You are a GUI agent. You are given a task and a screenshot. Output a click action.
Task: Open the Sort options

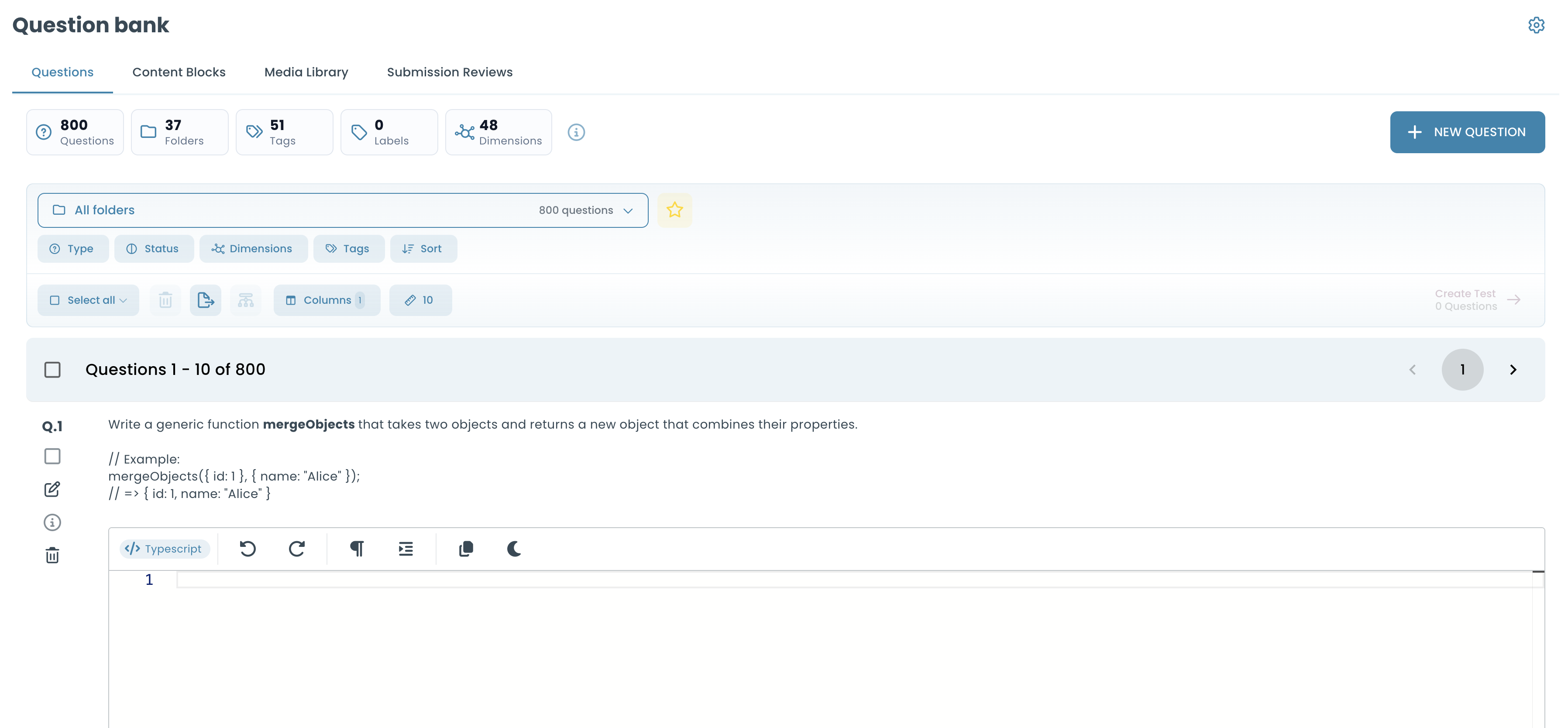[x=424, y=249]
